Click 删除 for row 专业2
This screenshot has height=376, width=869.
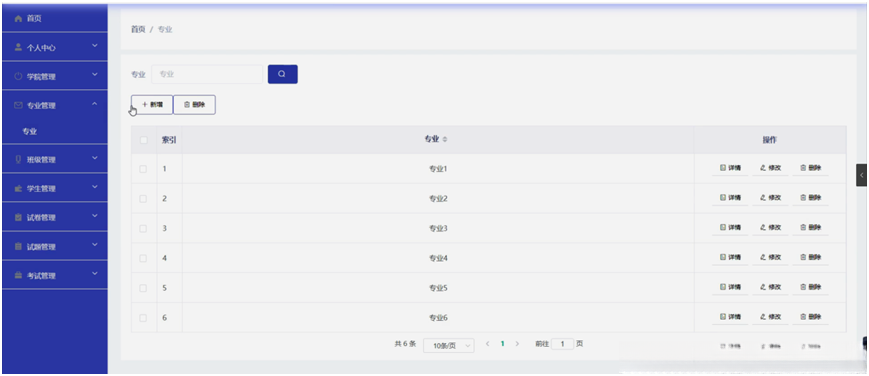(810, 197)
